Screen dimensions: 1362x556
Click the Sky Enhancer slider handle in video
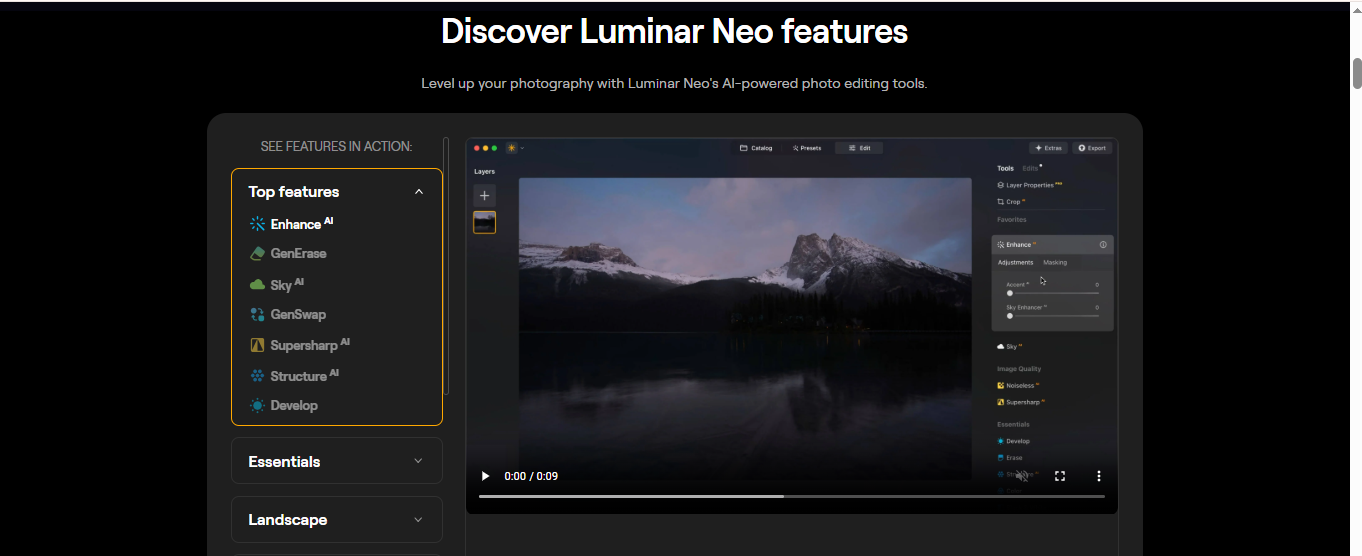1009,316
